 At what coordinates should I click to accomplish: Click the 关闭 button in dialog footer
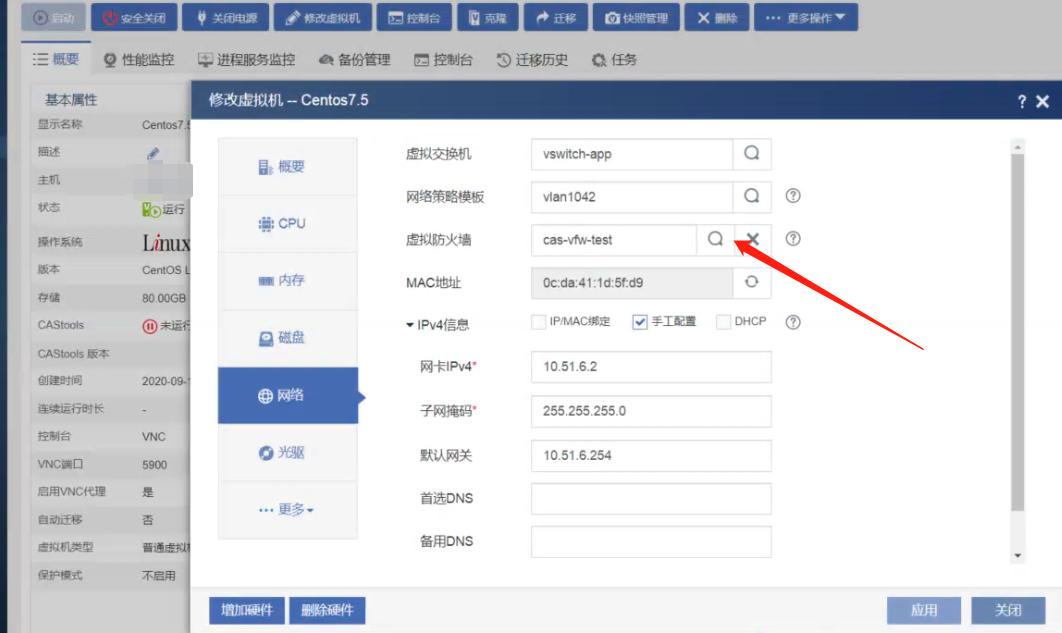1008,610
